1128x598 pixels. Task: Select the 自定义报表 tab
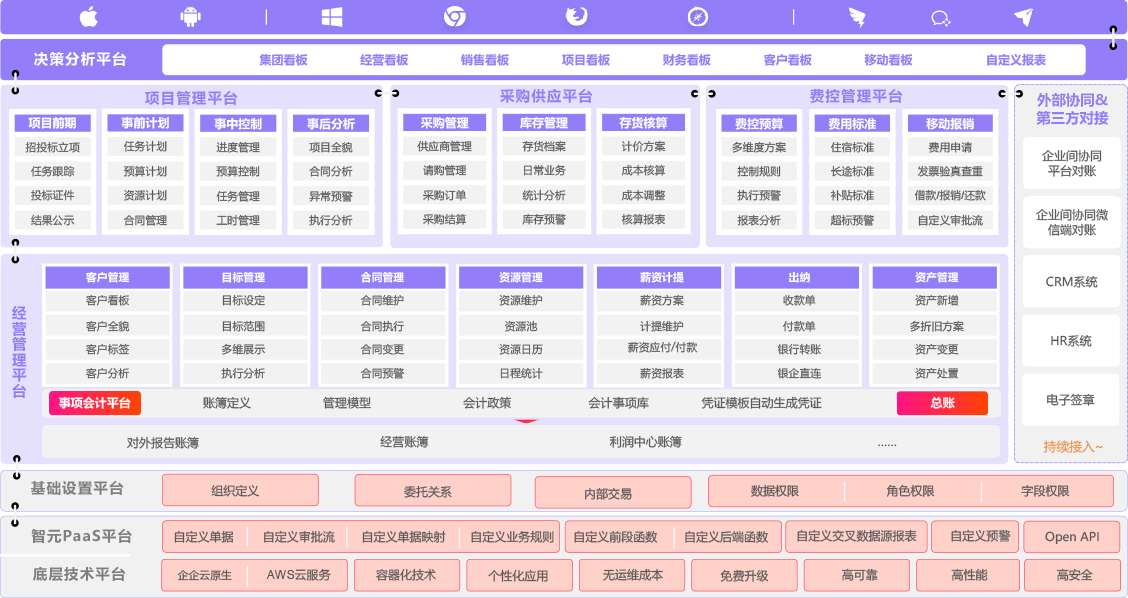click(x=1015, y=60)
